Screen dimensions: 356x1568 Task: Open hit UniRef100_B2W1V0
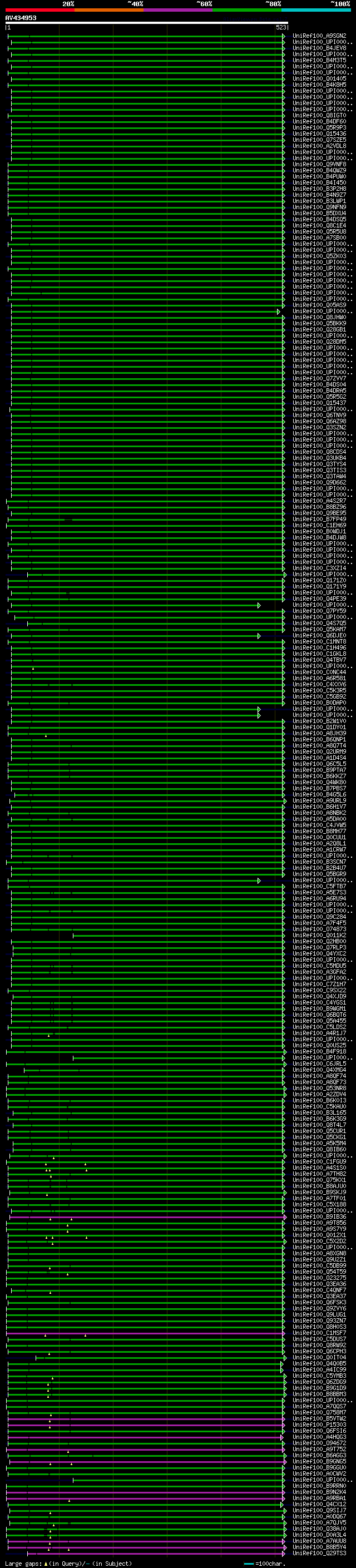319,721
